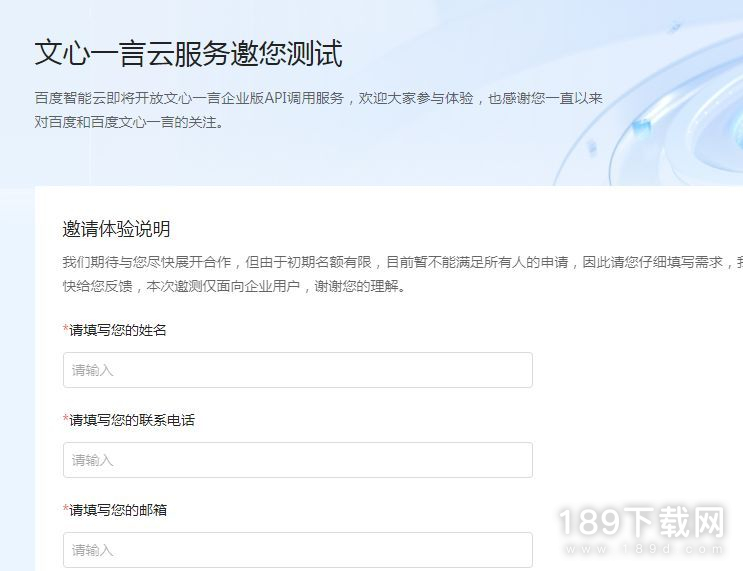The height and width of the screenshot is (571, 743).
Task: Click the 文心一言云服务邀您测试 page title
Action: pyautogui.click(x=189, y=53)
